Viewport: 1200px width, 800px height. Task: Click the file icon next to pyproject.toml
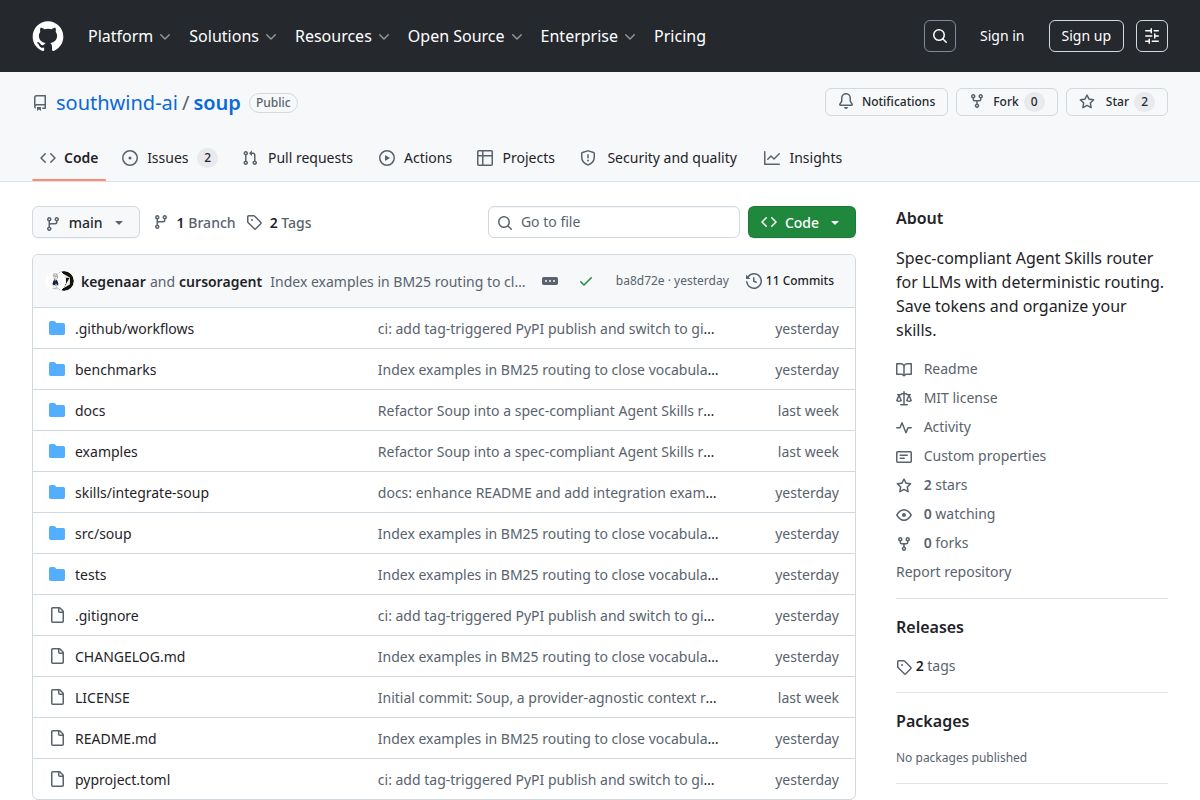[57, 780]
